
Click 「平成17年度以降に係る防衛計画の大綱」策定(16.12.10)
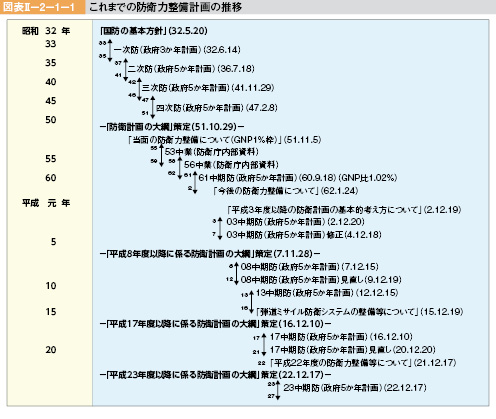click(215, 324)
